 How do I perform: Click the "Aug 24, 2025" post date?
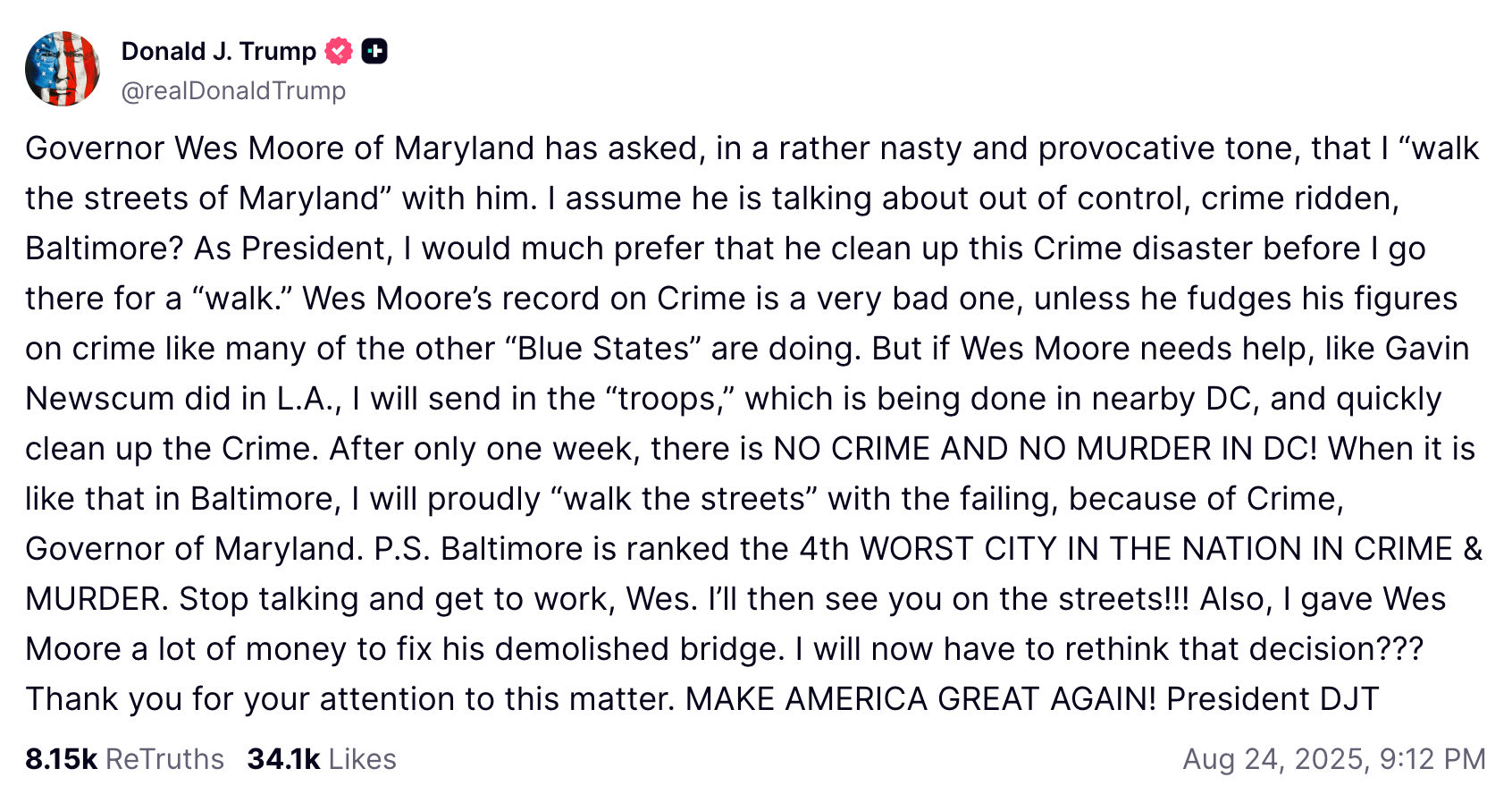pyautogui.click(x=1274, y=759)
